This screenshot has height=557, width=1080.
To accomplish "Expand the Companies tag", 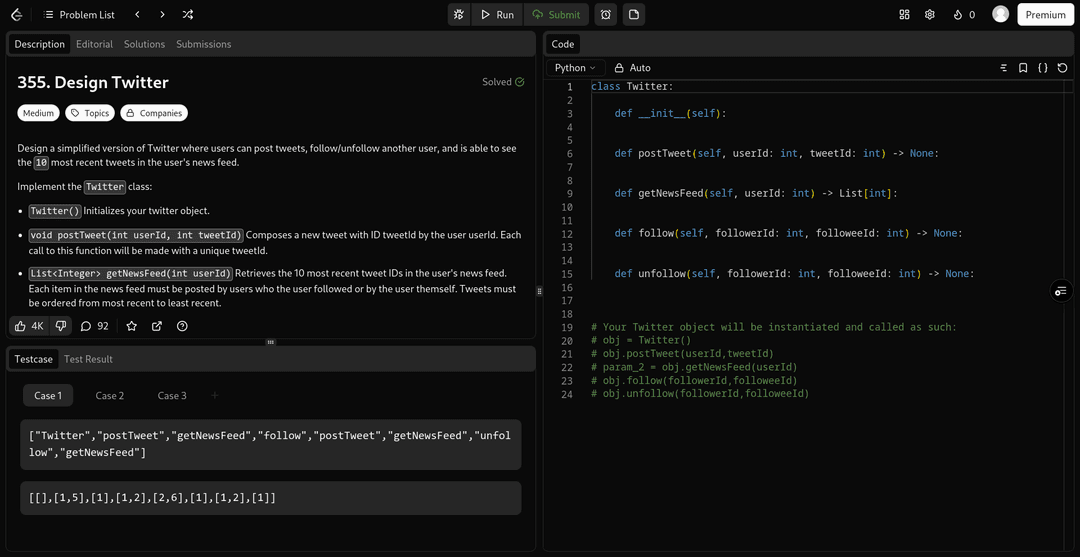I will click(x=154, y=113).
